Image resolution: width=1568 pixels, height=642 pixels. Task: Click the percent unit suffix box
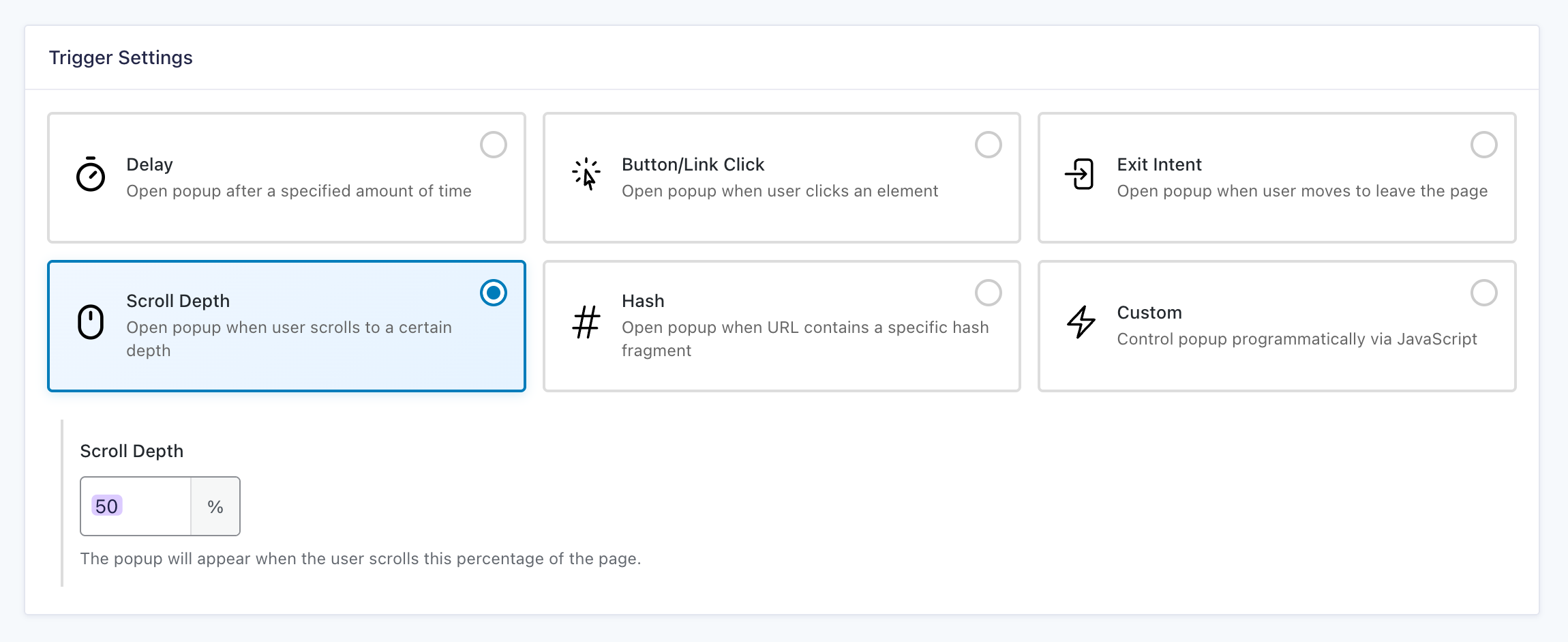(215, 506)
